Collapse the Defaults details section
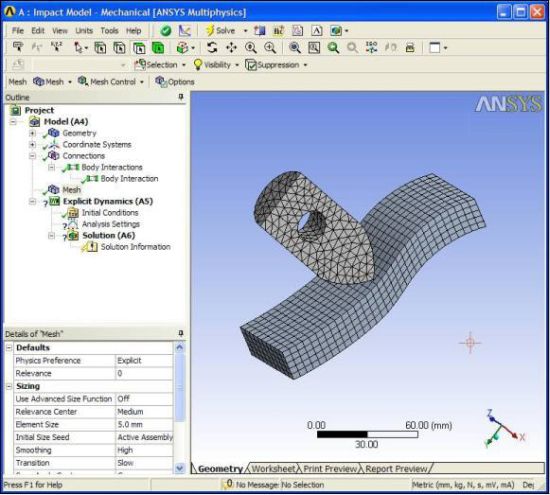Screen dimensions: 550x495 tap(9, 347)
